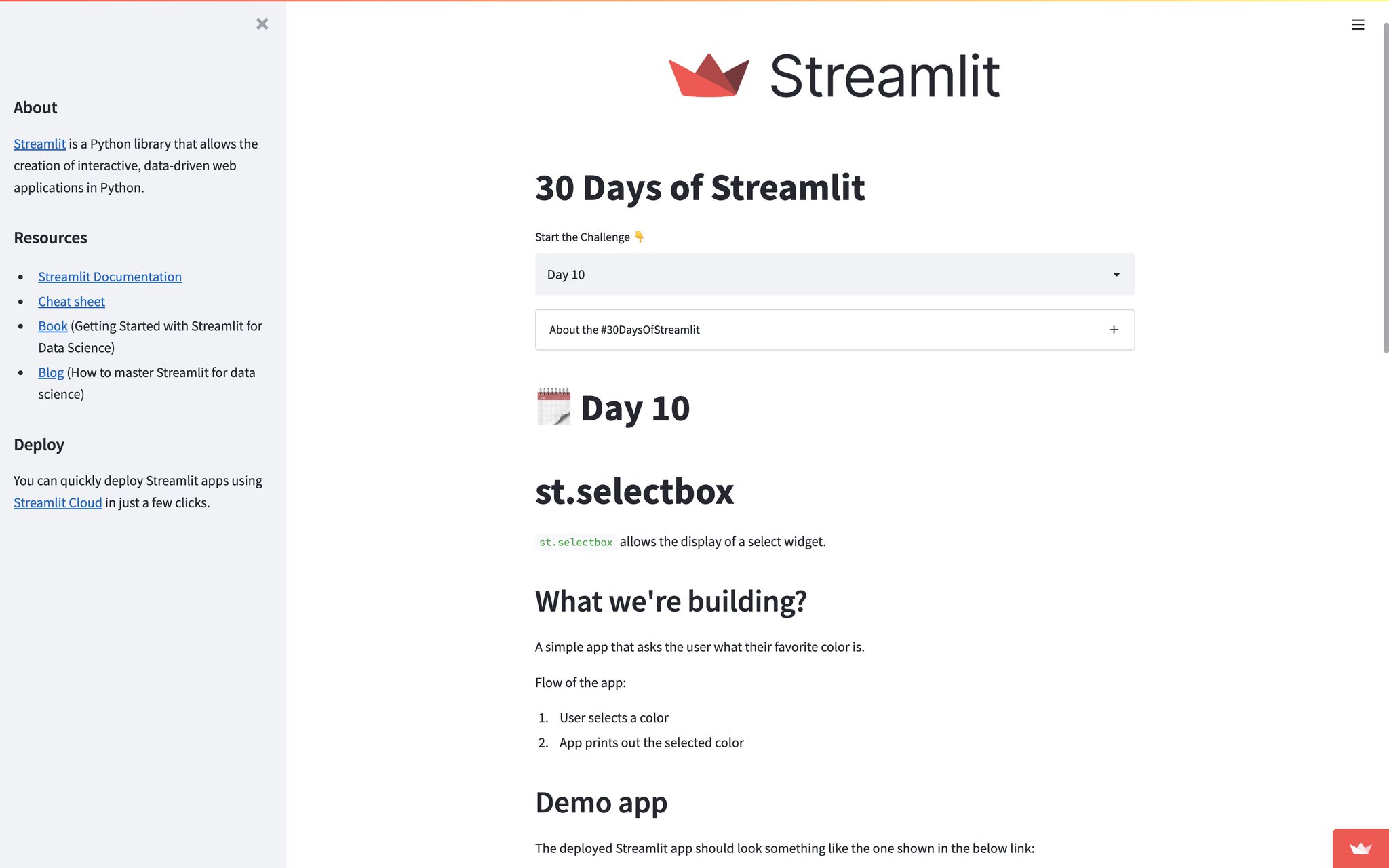Open the Book link in Resources
This screenshot has height=868, width=1389.
coord(53,326)
